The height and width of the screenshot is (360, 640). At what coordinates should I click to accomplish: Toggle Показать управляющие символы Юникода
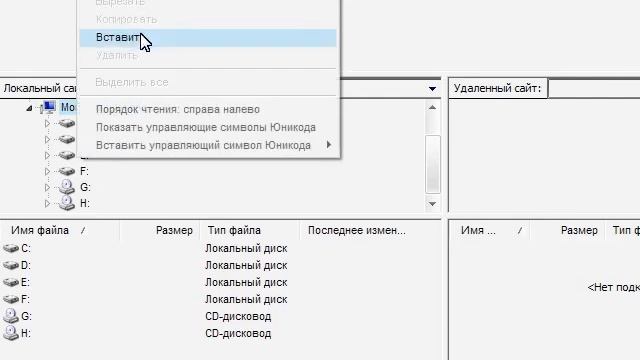[208, 127]
